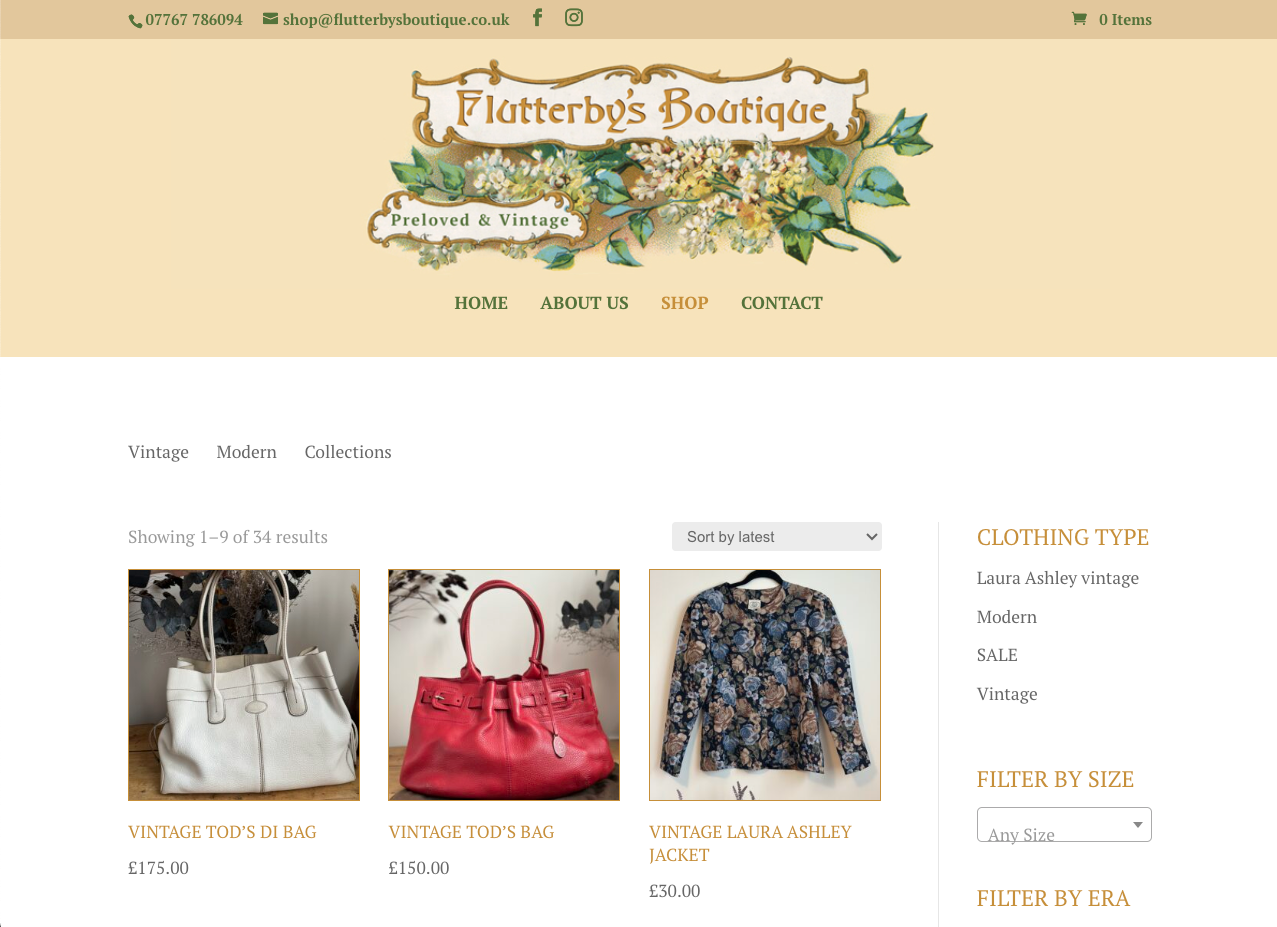This screenshot has width=1277, height=927.
Task: Select the CONTACT menu item
Action: [x=782, y=303]
